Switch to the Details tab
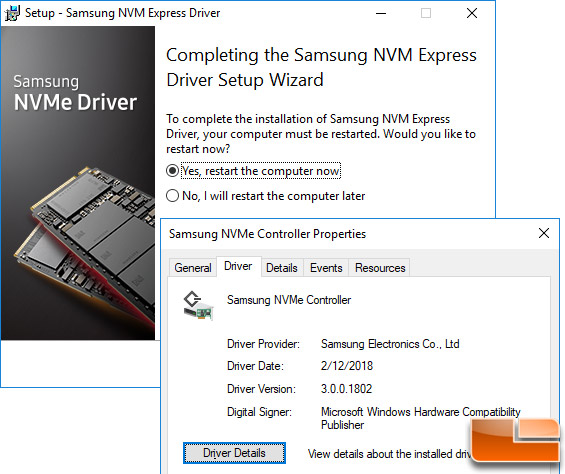 pyautogui.click(x=282, y=268)
